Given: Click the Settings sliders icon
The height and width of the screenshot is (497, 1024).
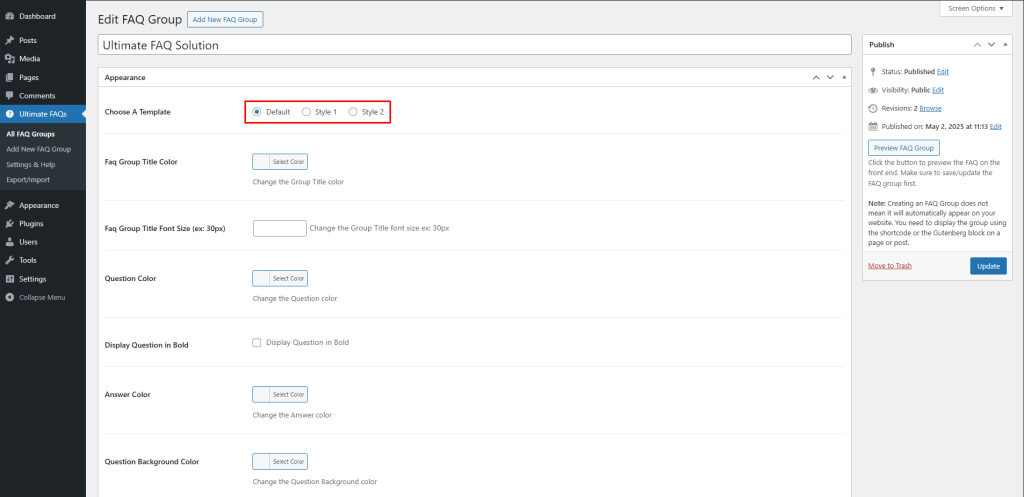Looking at the screenshot, I should pos(10,279).
